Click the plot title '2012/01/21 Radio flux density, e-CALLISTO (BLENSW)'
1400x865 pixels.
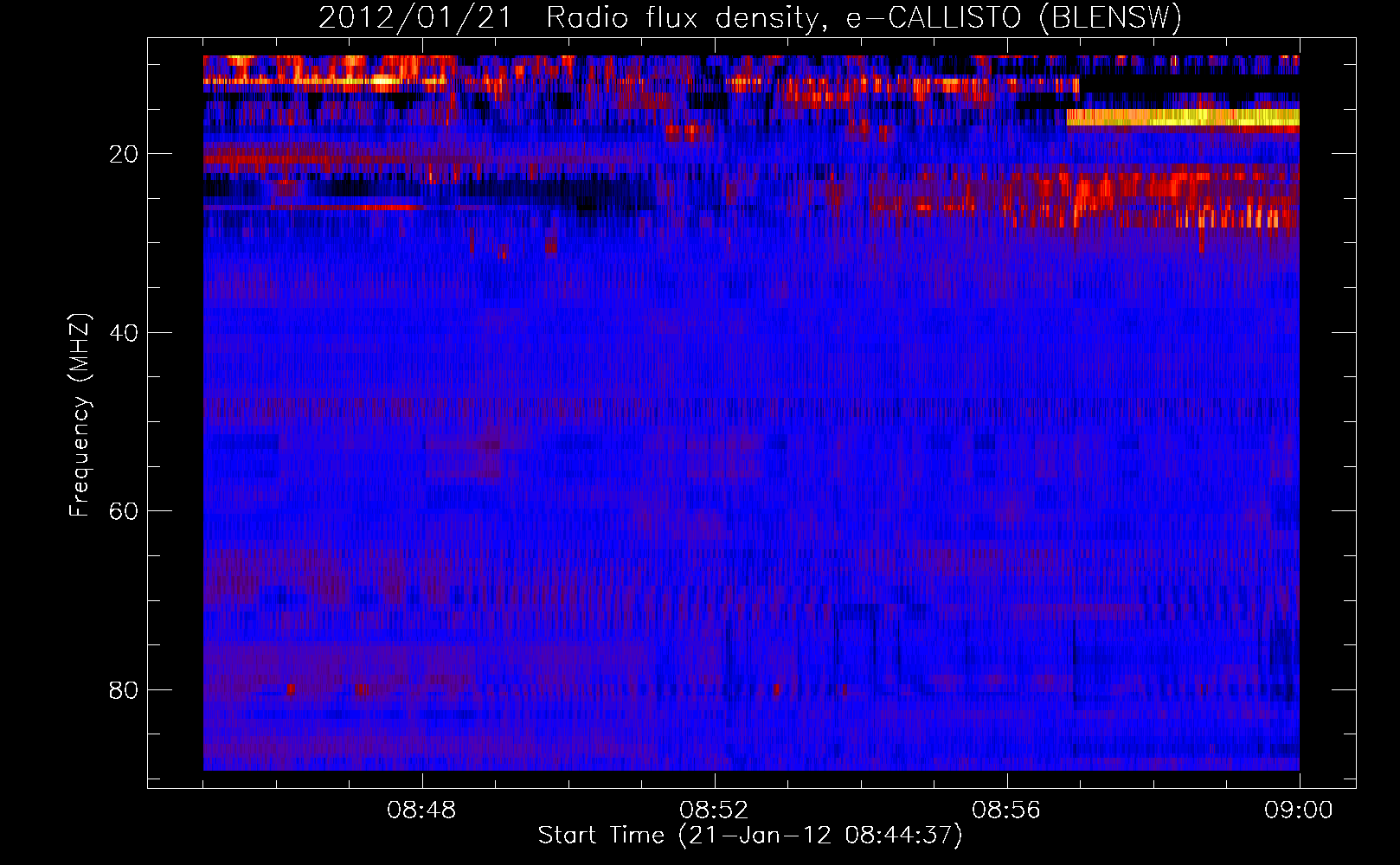pos(750,17)
